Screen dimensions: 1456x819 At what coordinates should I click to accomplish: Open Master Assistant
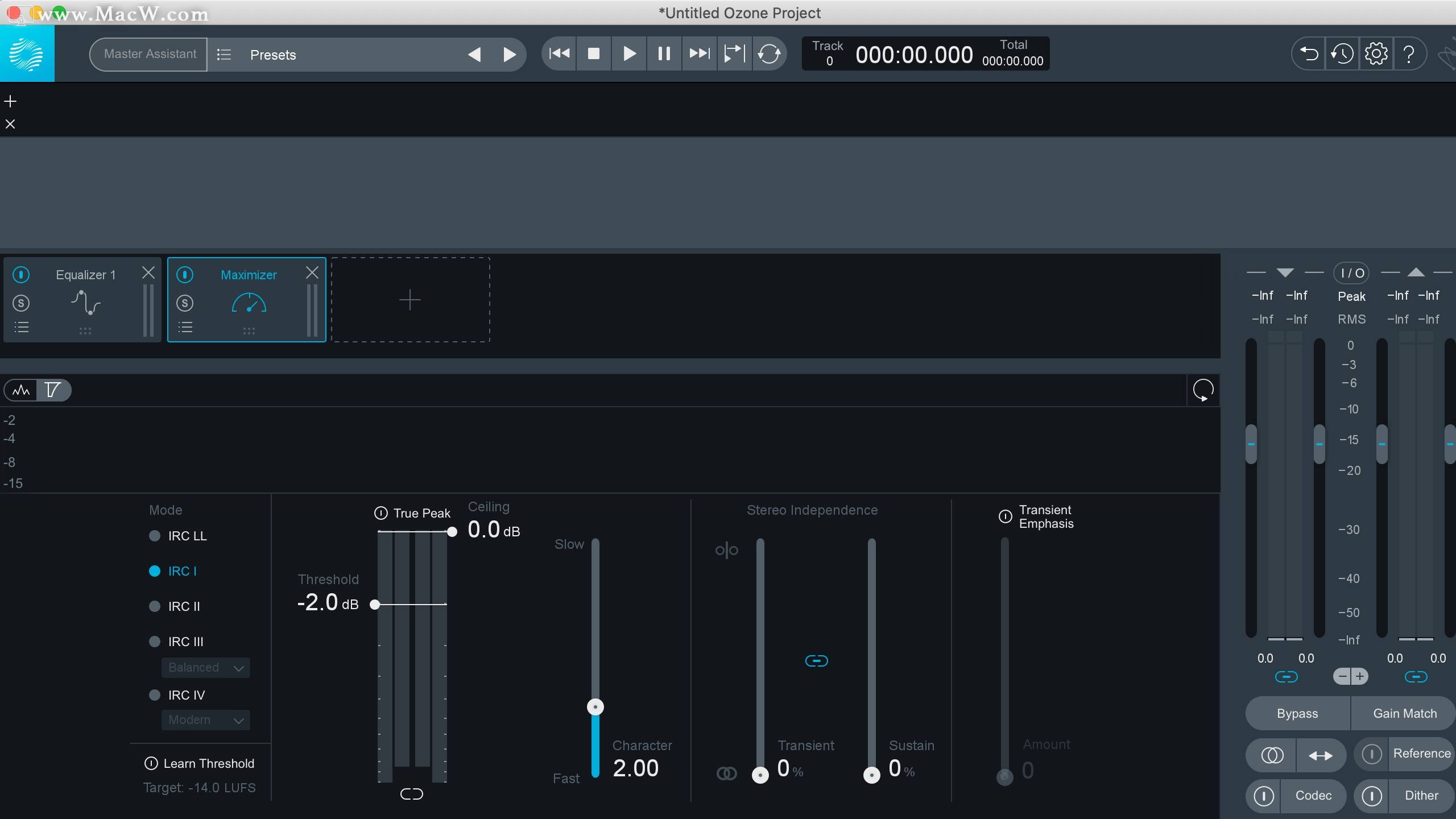(149, 54)
